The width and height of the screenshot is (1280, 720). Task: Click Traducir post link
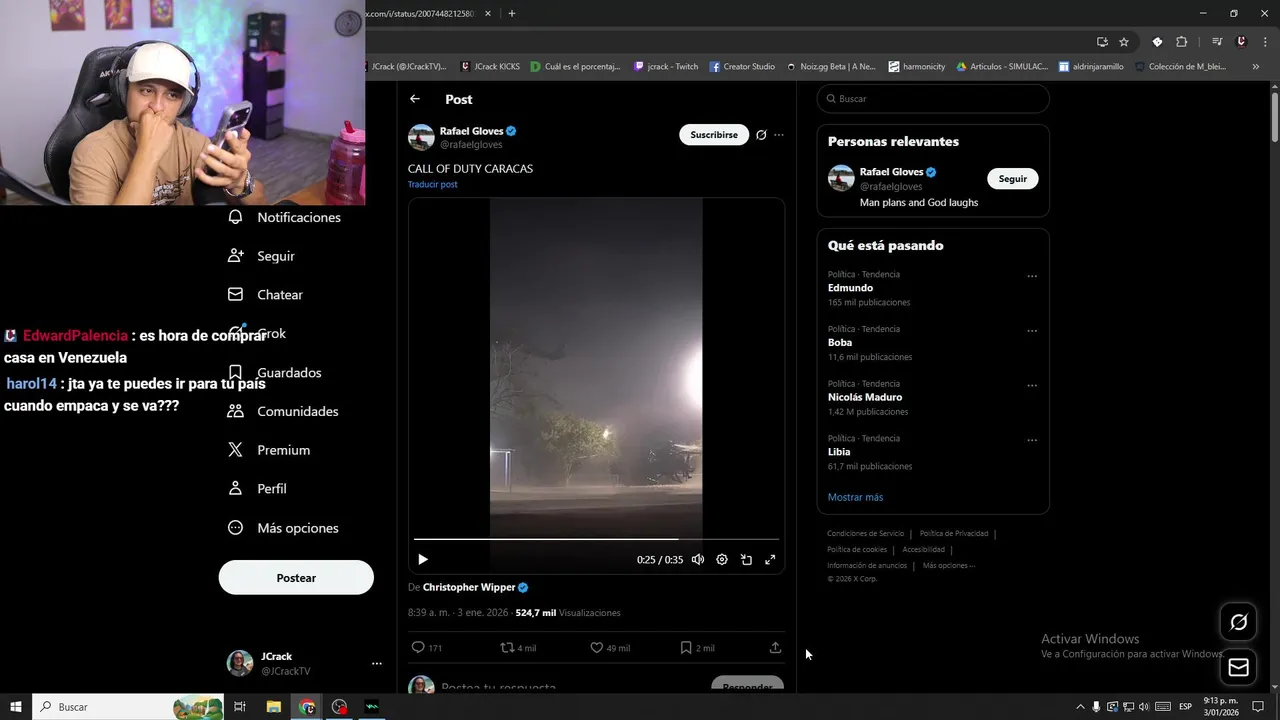tap(433, 185)
